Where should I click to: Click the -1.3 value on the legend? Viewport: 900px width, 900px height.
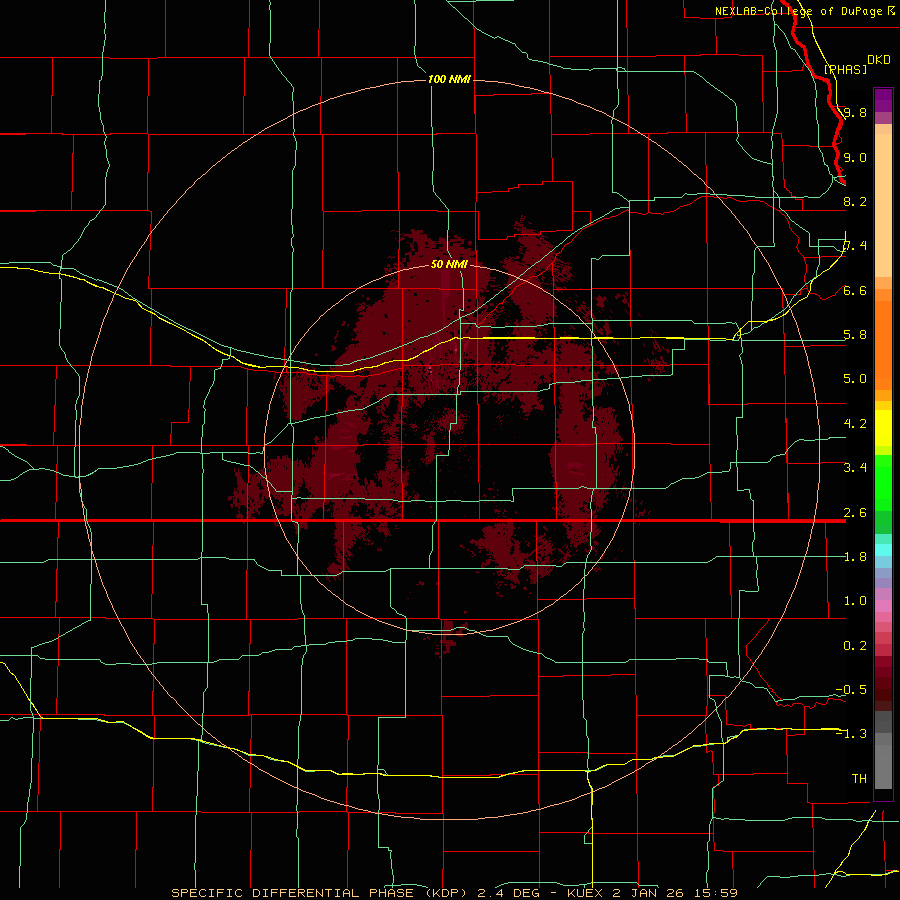pyautogui.click(x=851, y=734)
